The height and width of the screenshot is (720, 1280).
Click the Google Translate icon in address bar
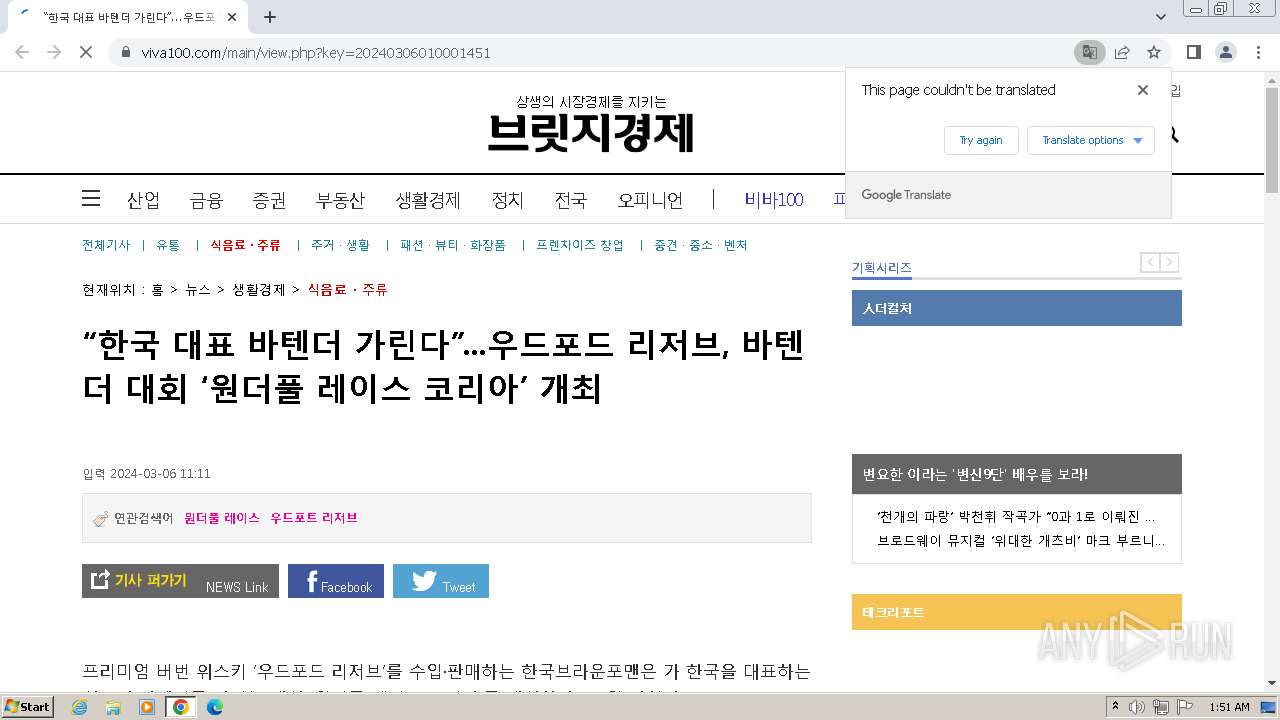pos(1090,52)
